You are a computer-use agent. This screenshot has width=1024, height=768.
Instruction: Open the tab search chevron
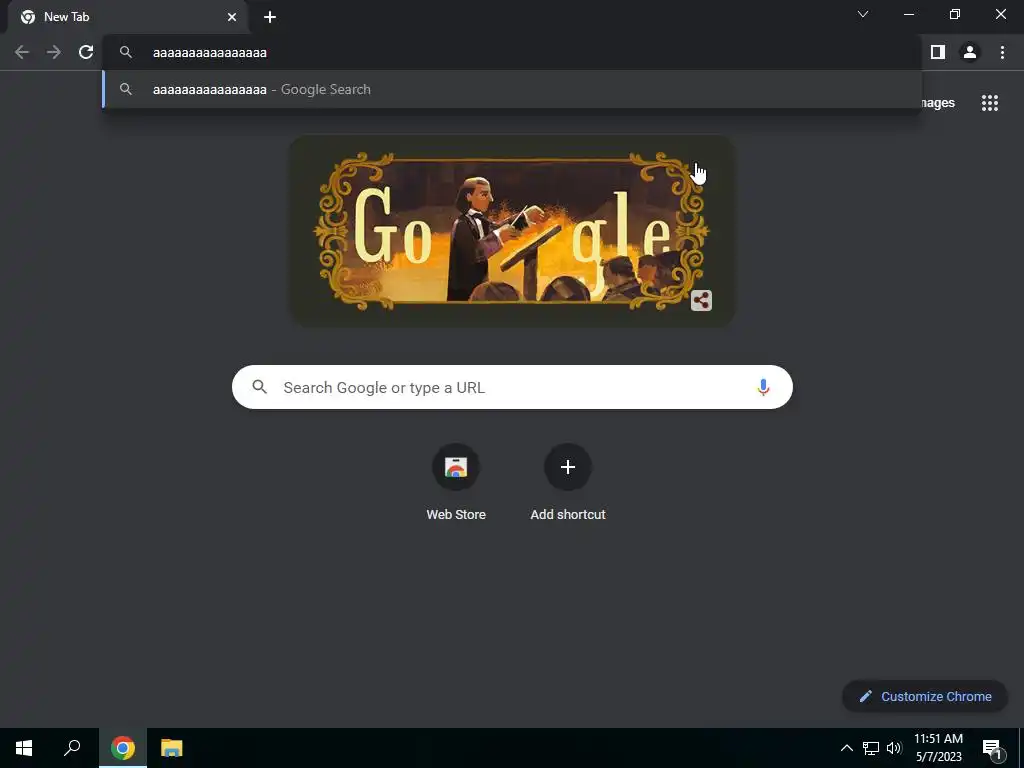[x=863, y=14]
